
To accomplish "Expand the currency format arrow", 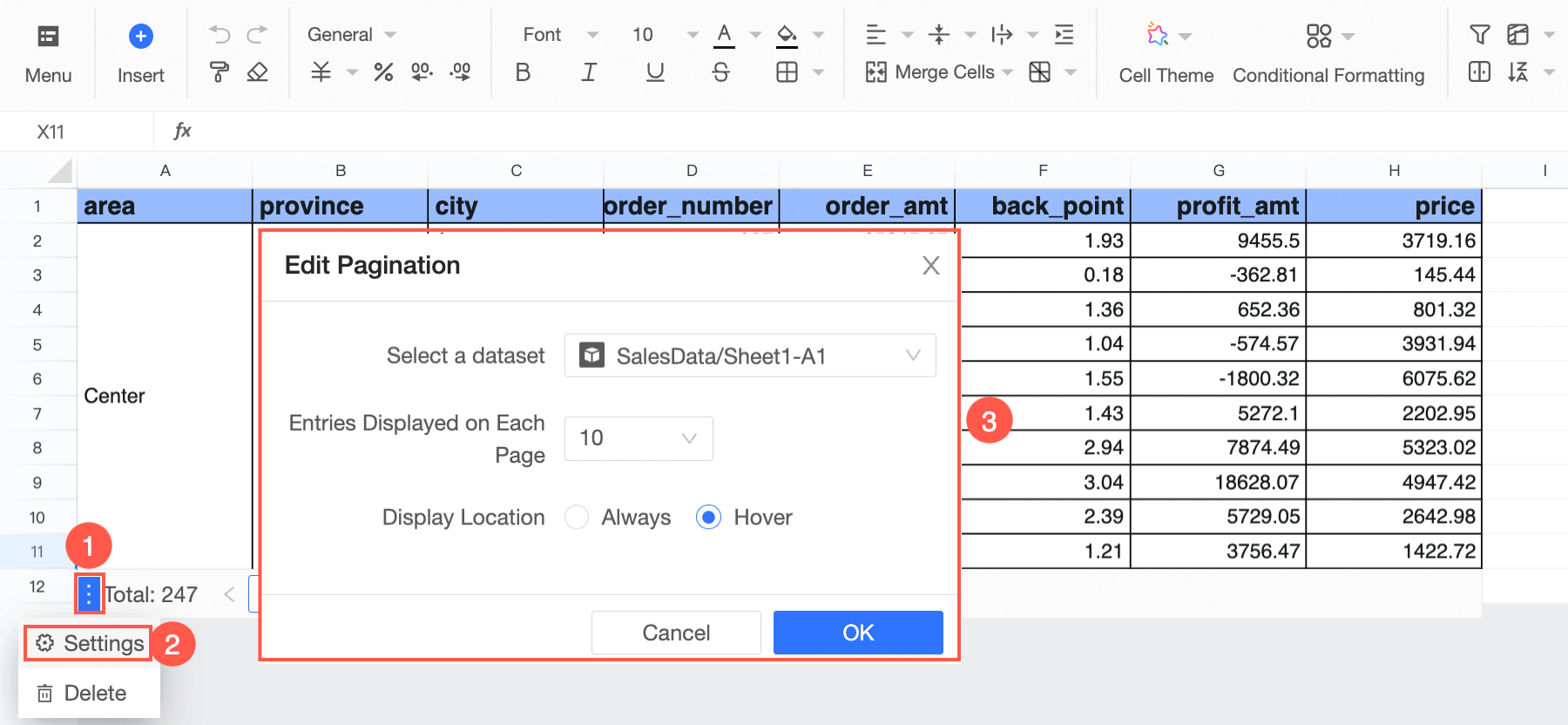I will click(x=352, y=72).
